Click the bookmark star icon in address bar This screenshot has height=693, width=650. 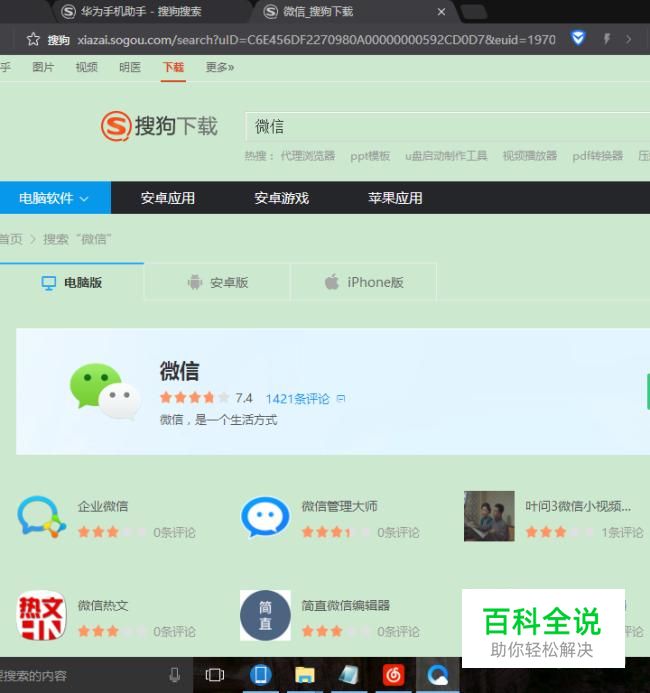(33, 40)
